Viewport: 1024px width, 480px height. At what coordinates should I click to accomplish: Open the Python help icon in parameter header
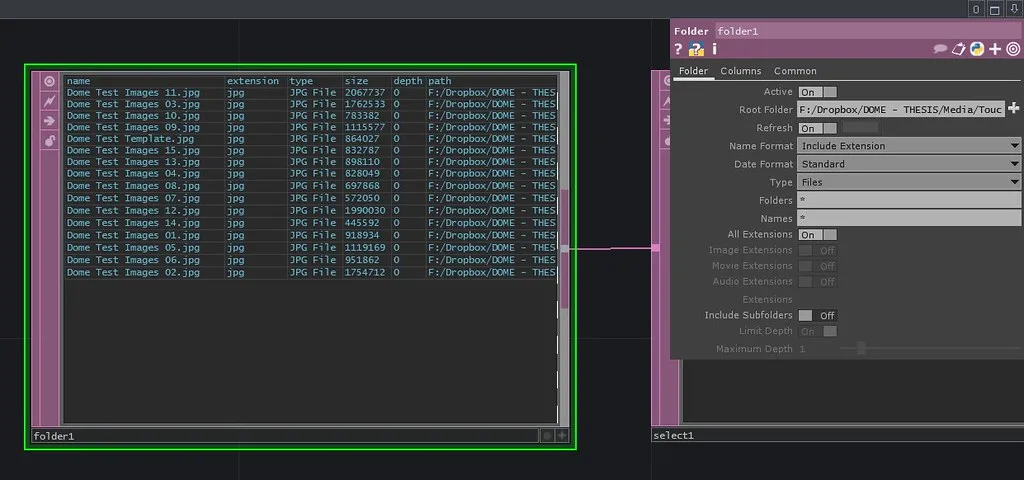[x=696, y=49]
